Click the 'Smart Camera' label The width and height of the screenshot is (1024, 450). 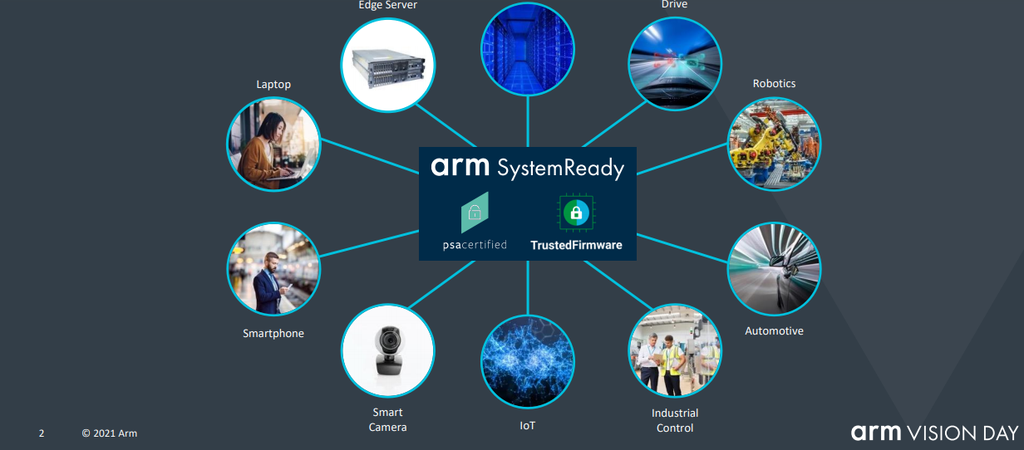click(x=388, y=420)
